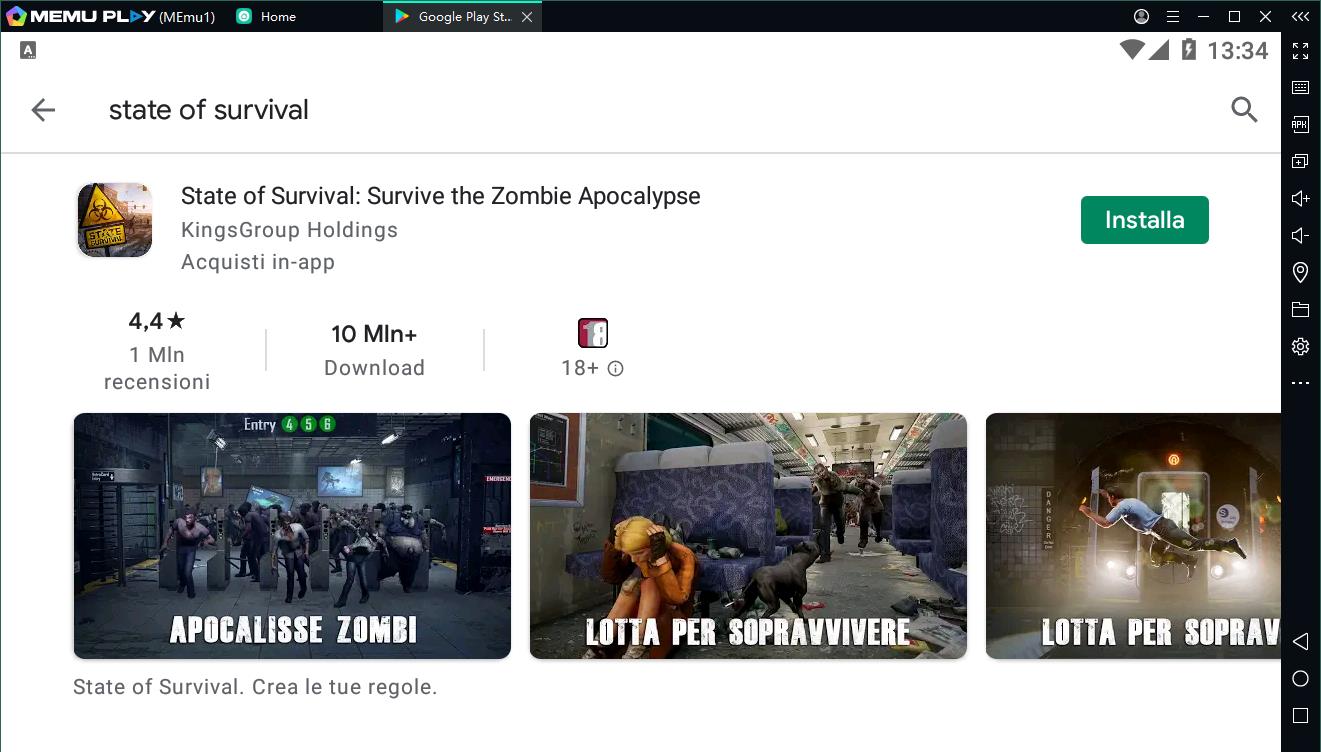Toggle fullscreen with the expand arrows icon
Image resolution: width=1321 pixels, height=752 pixels.
tap(1300, 50)
